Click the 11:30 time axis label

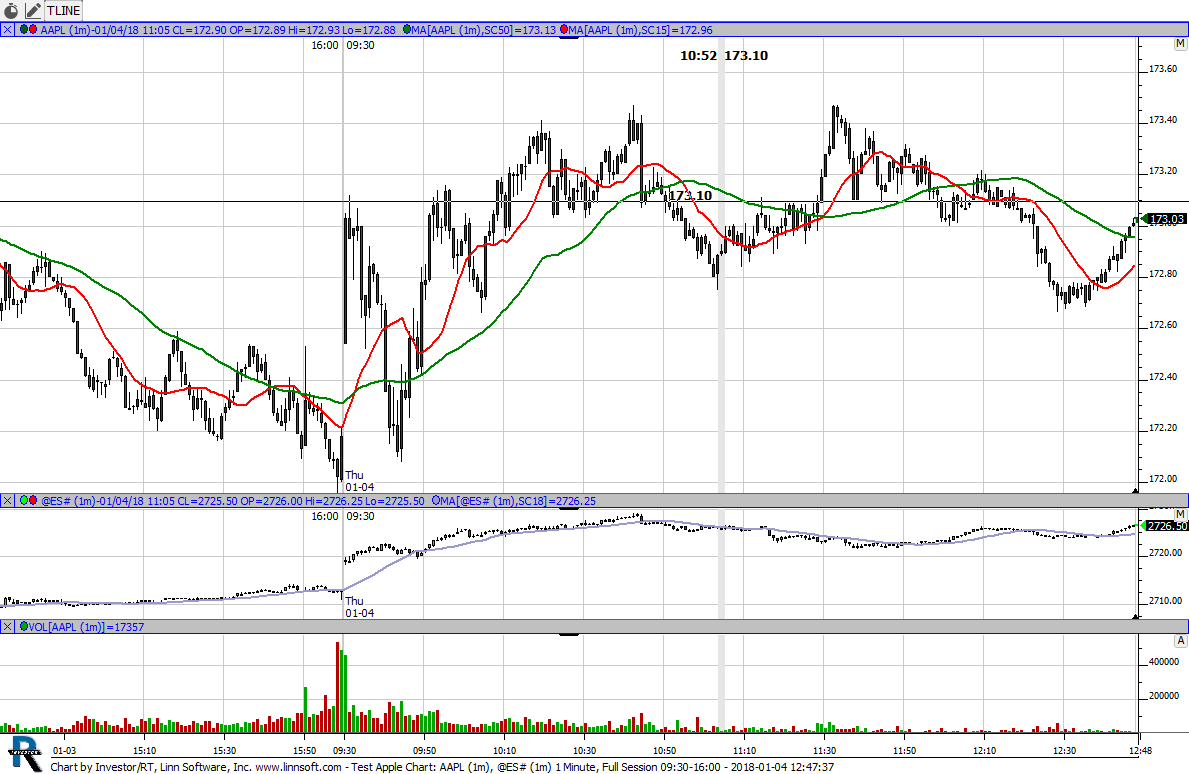[x=824, y=750]
